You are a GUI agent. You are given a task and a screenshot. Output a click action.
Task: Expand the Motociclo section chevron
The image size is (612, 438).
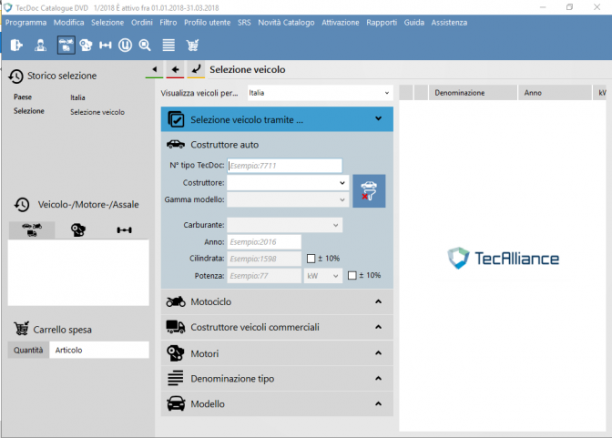(x=378, y=301)
